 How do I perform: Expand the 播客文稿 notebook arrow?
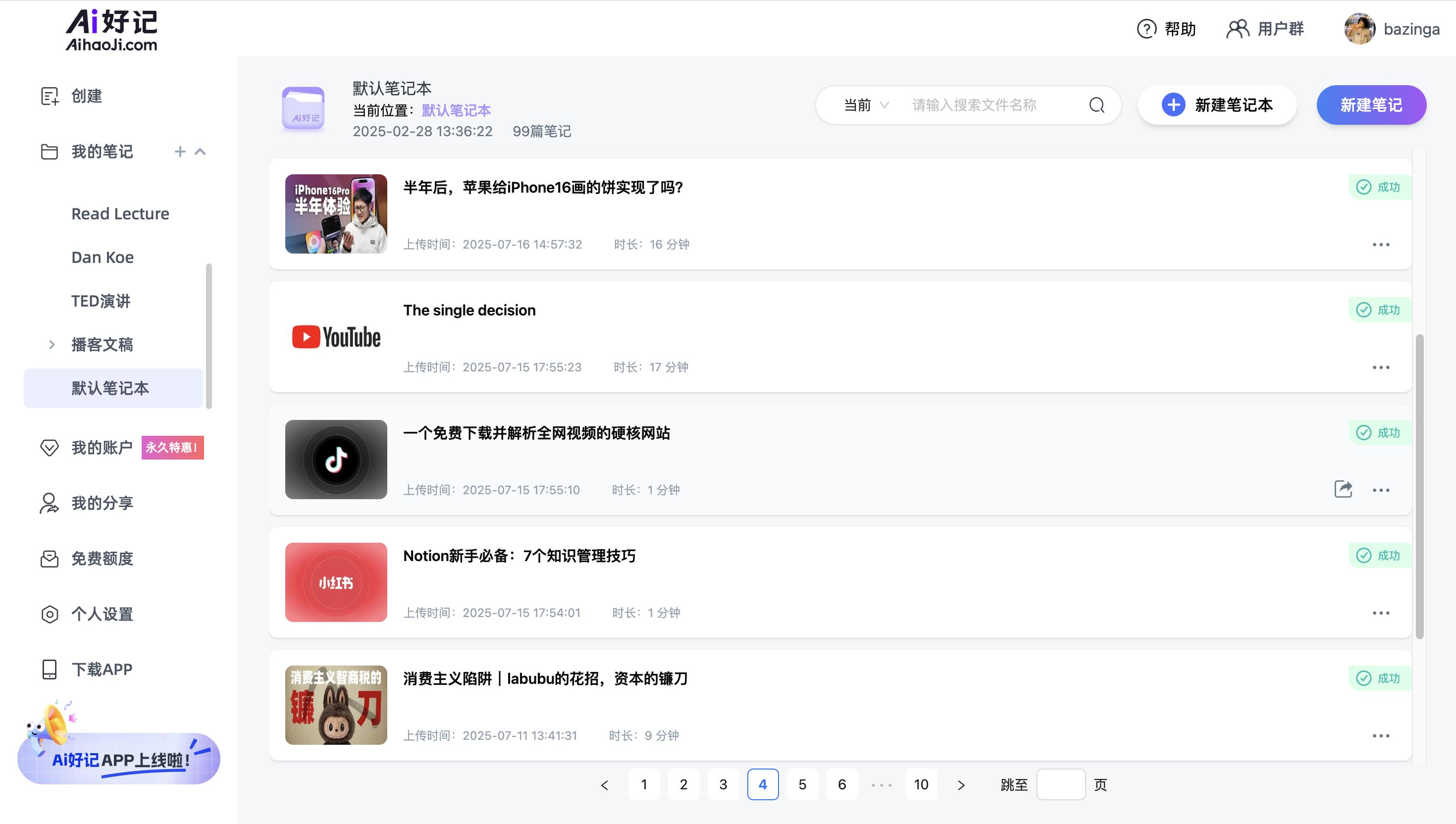tap(52, 345)
